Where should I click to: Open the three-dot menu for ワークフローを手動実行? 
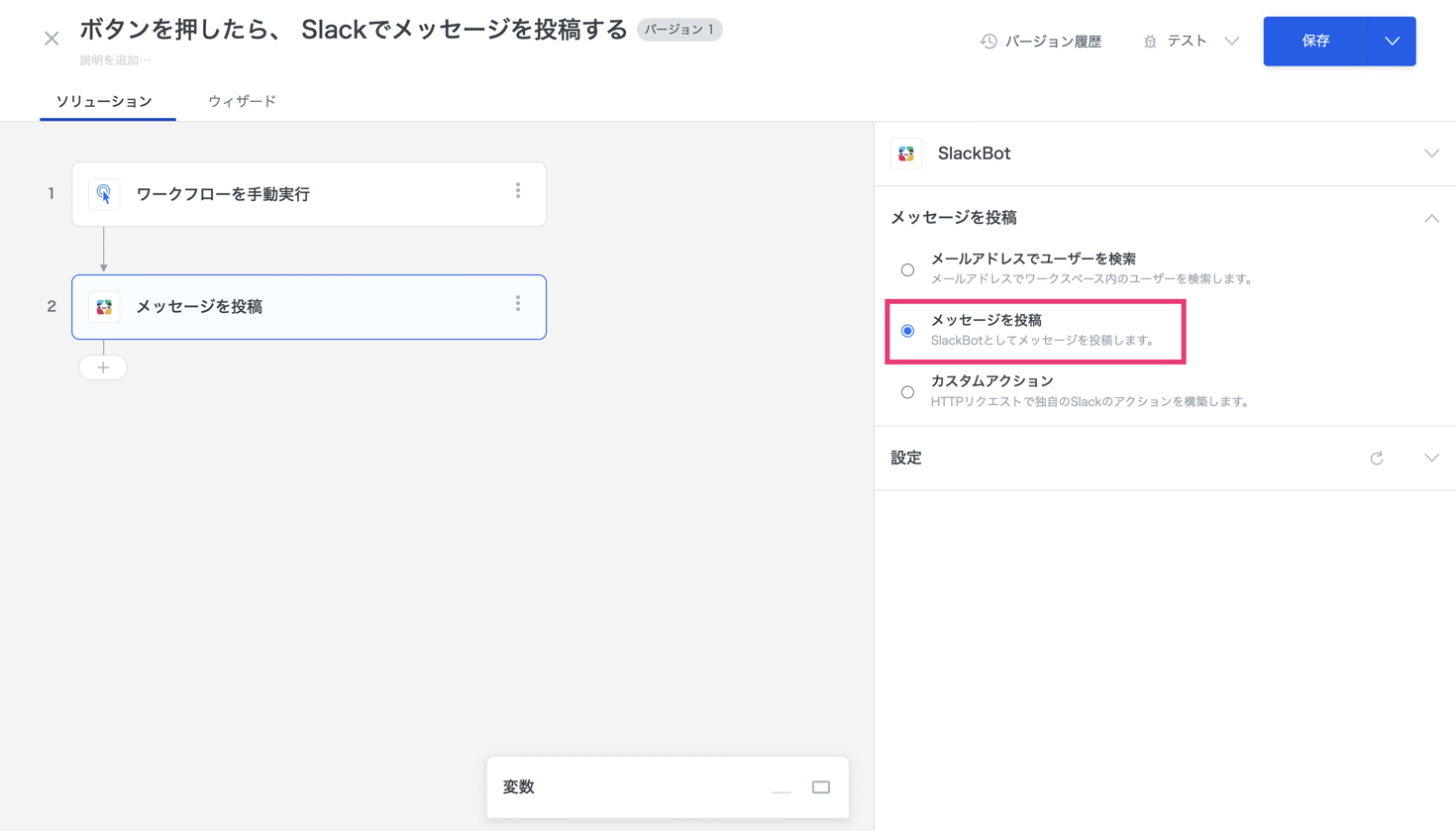tap(518, 191)
